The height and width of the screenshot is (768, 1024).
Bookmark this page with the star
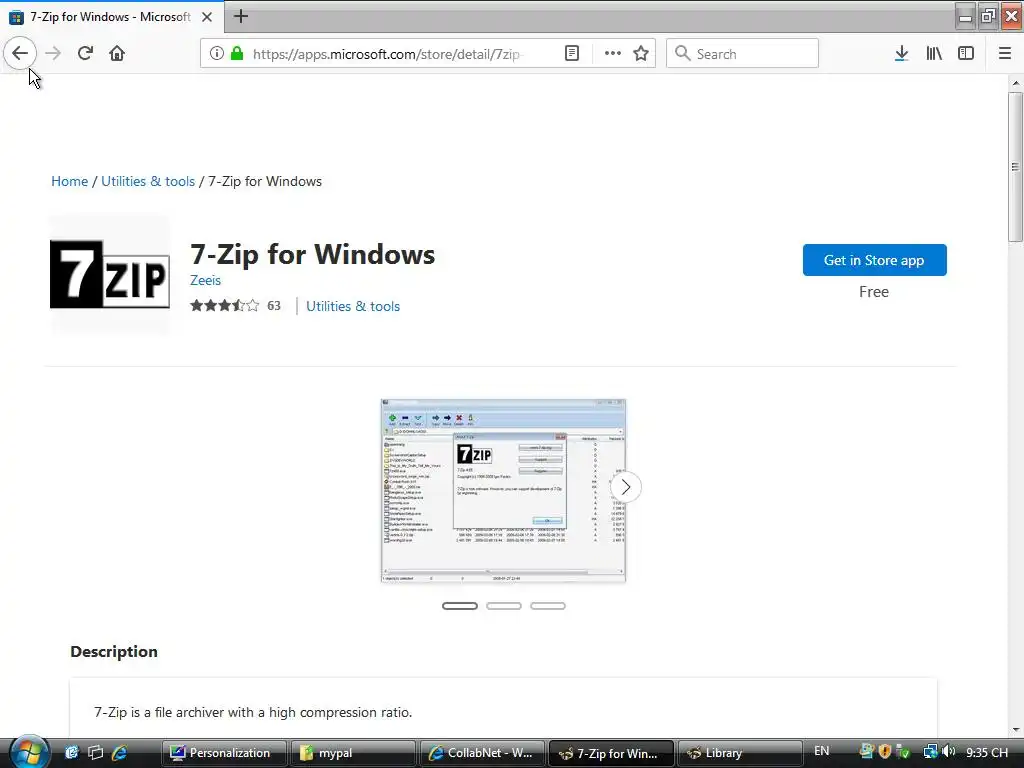tap(641, 53)
